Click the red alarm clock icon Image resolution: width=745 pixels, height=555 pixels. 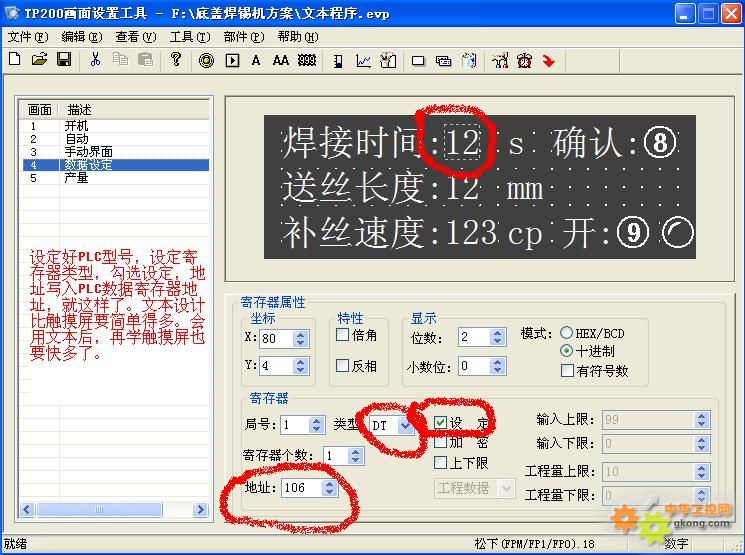(525, 60)
